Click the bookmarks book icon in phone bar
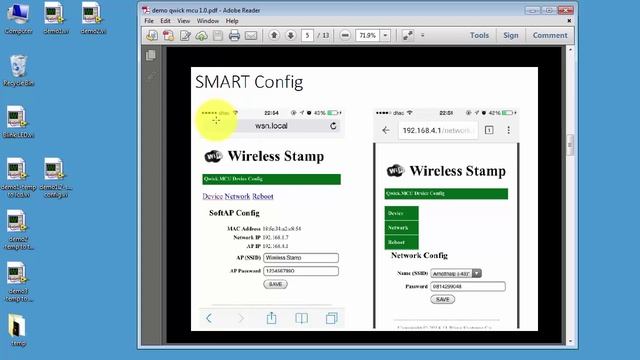 302,318
